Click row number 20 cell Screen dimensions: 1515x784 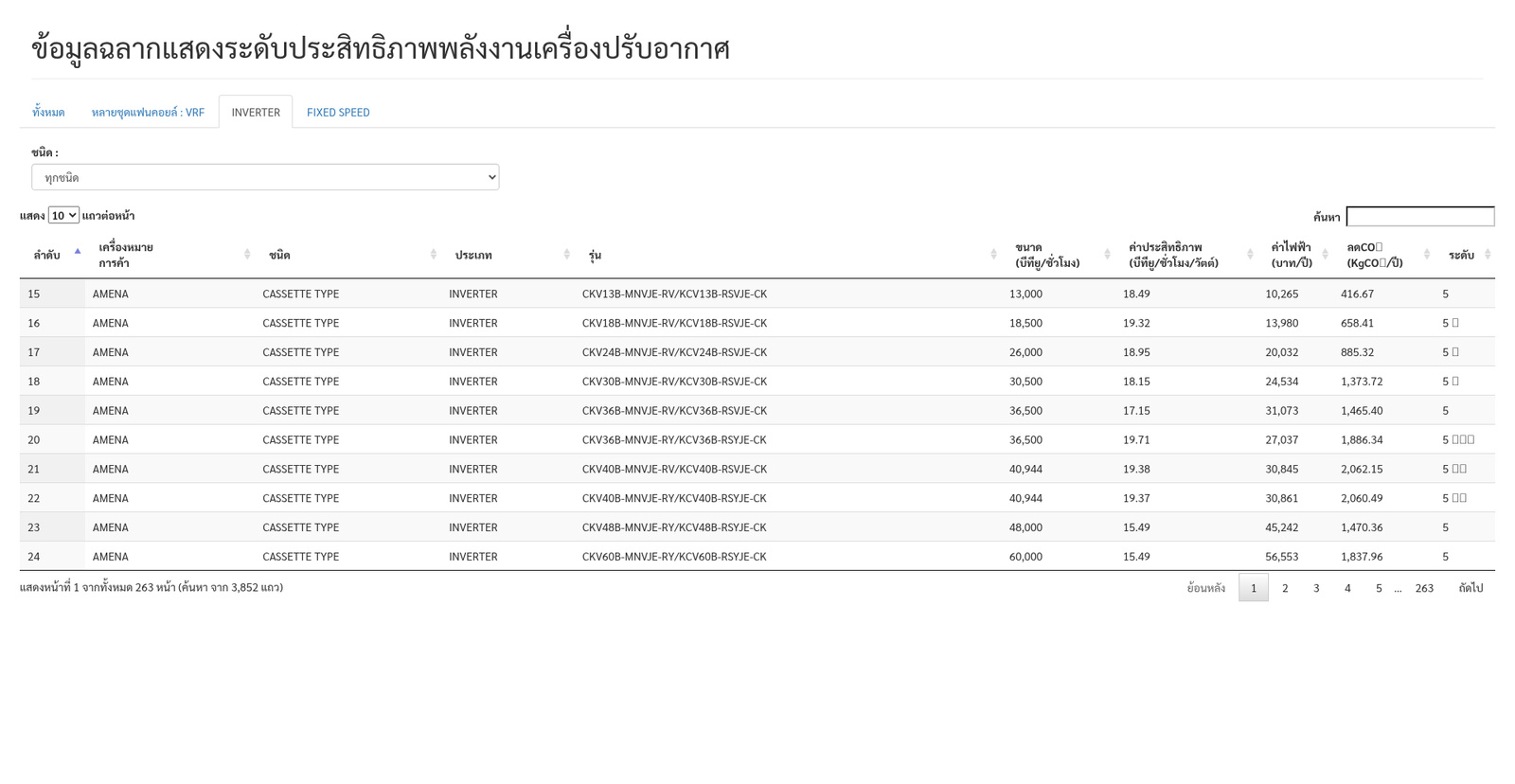click(52, 440)
